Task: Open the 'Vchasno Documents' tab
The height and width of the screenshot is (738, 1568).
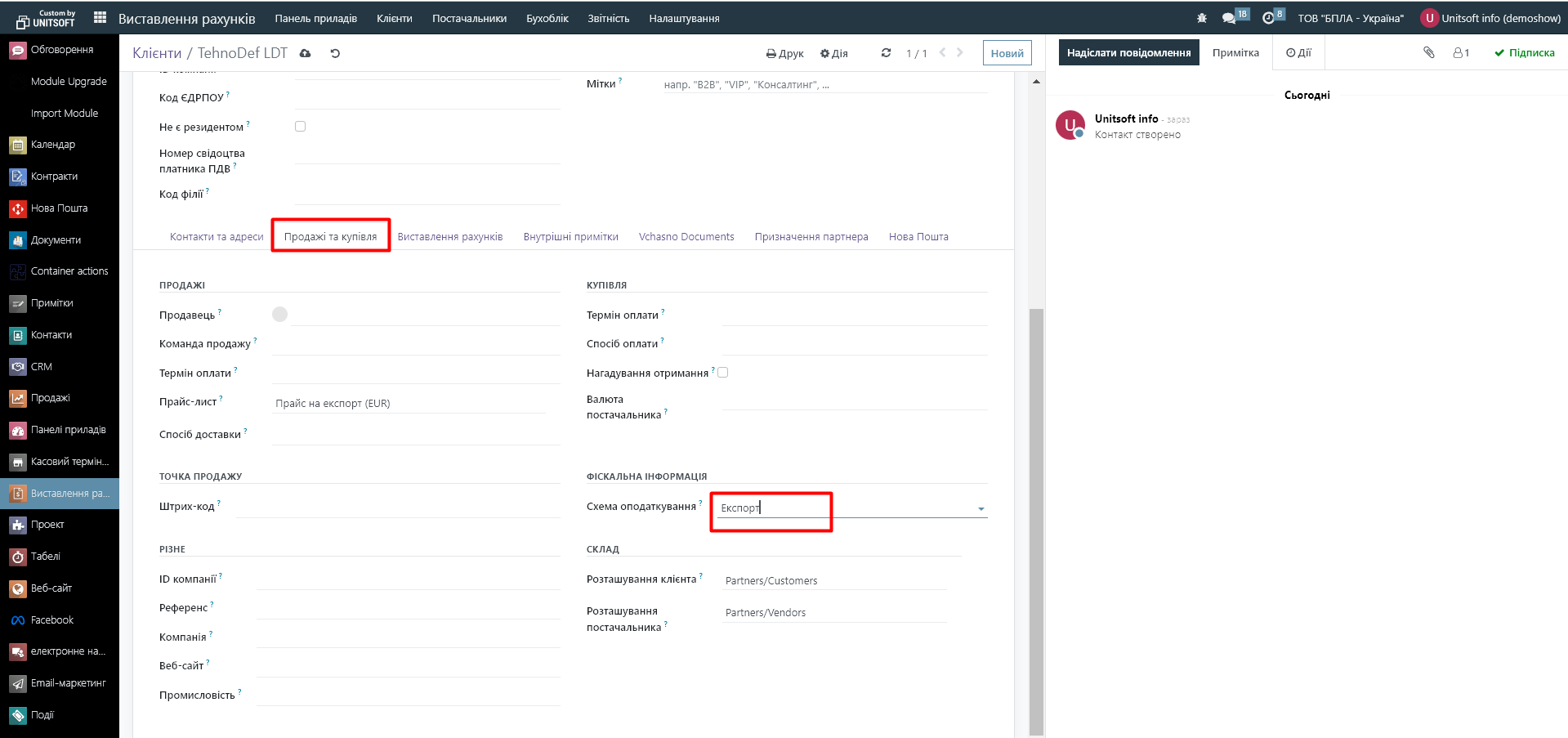Action: pos(686,237)
